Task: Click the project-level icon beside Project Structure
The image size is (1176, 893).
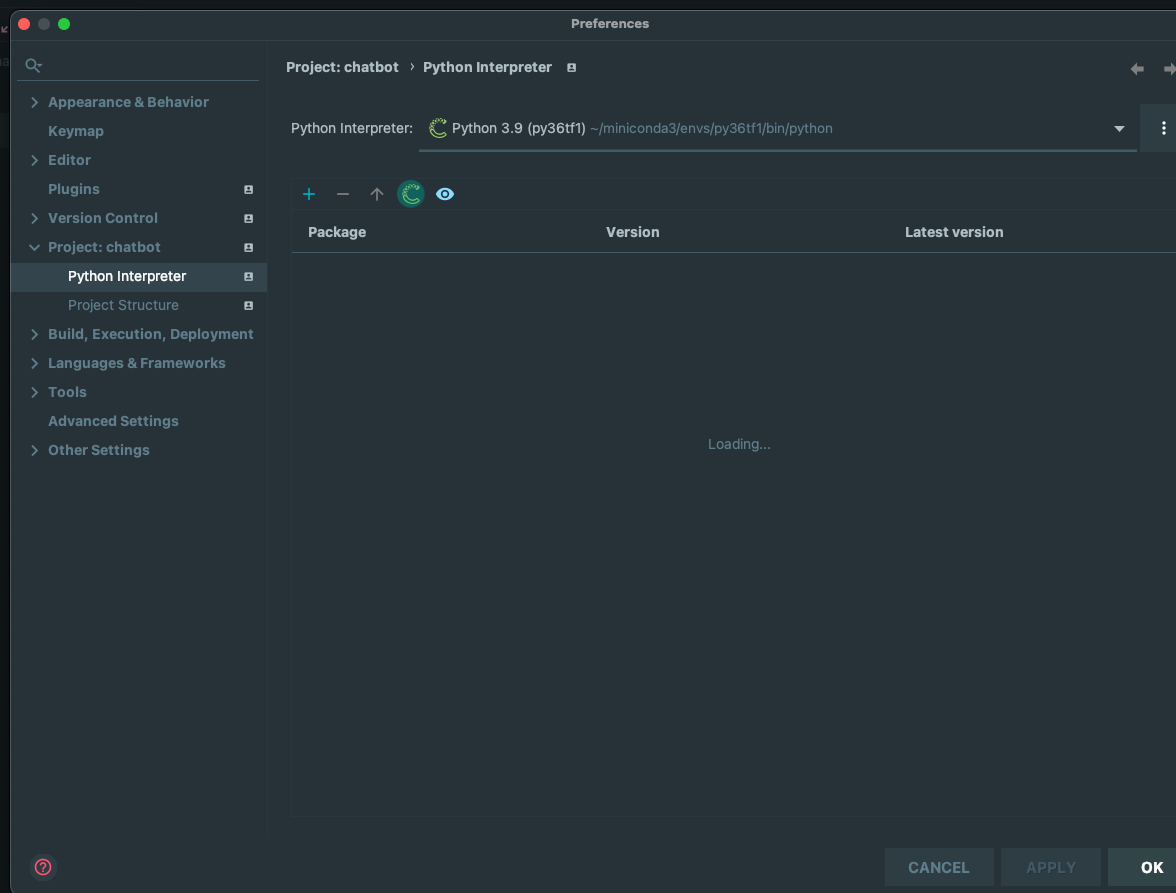Action: click(x=248, y=306)
